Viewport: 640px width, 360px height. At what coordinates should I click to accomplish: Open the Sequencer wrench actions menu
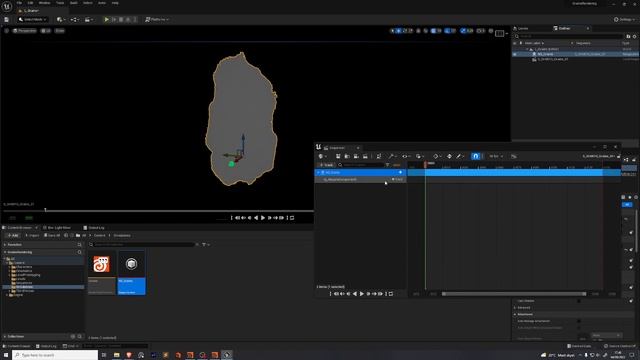tap(392, 156)
